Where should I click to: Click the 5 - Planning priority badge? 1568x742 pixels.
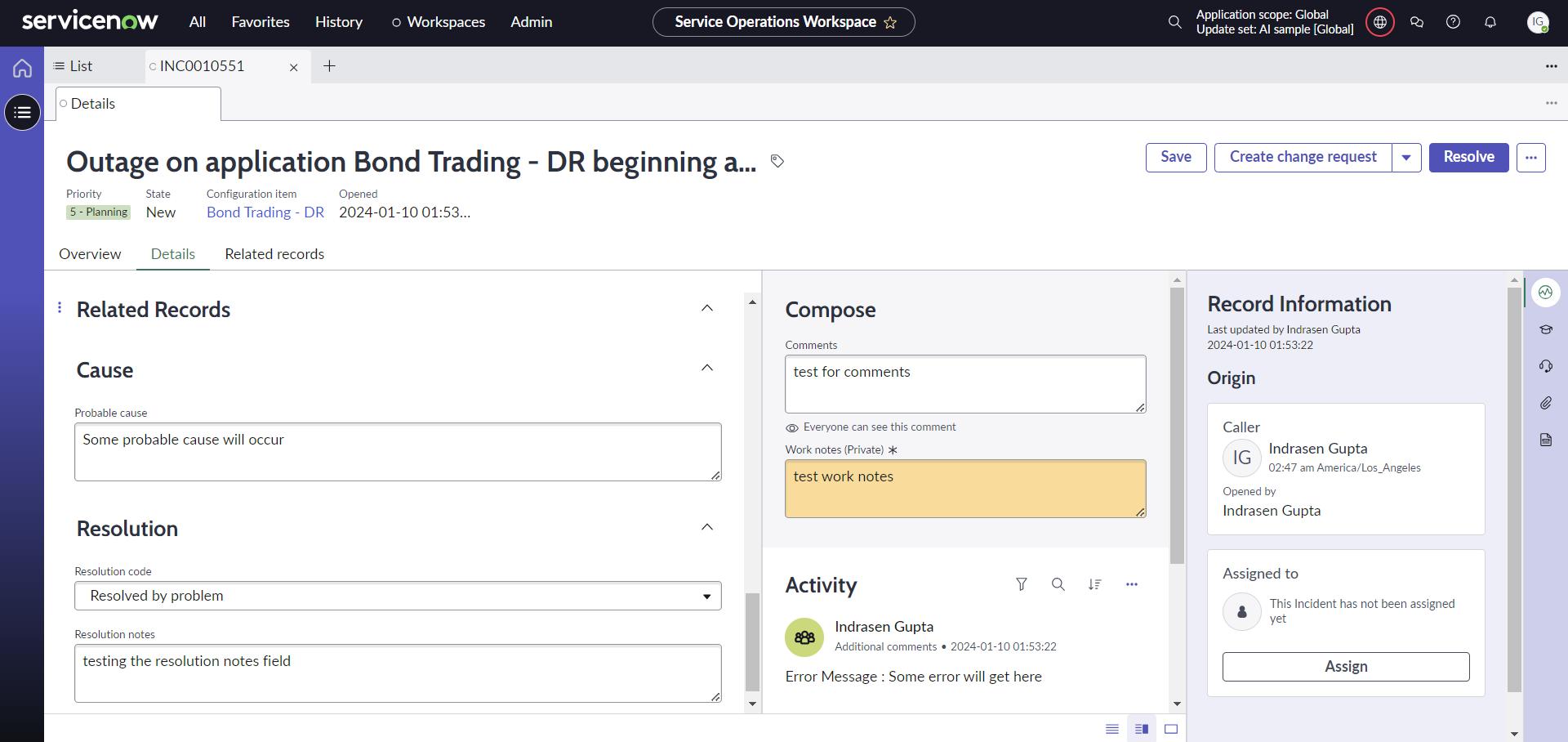[x=98, y=212]
